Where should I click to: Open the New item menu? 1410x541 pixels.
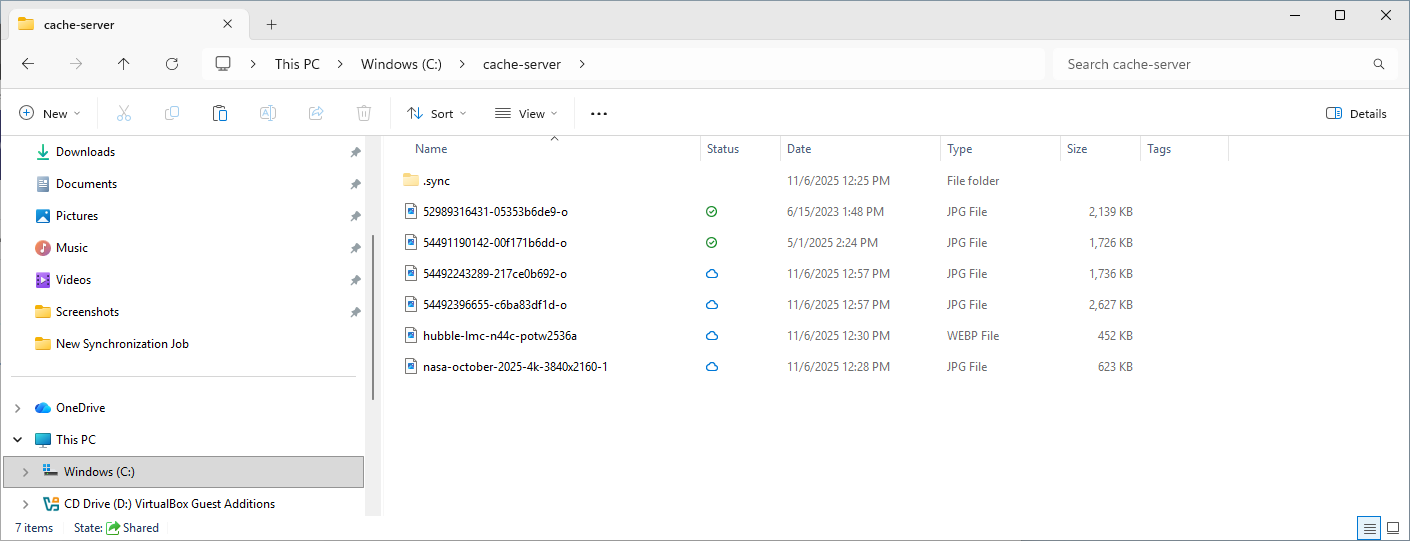pyautogui.click(x=50, y=114)
